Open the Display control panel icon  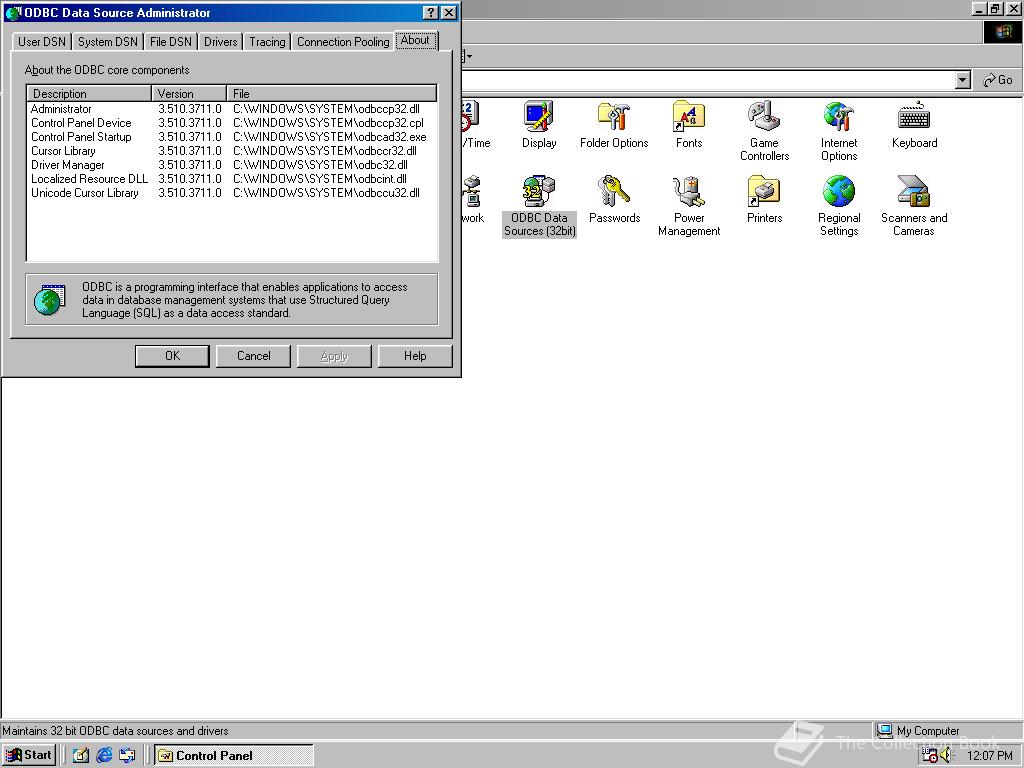[x=539, y=125]
